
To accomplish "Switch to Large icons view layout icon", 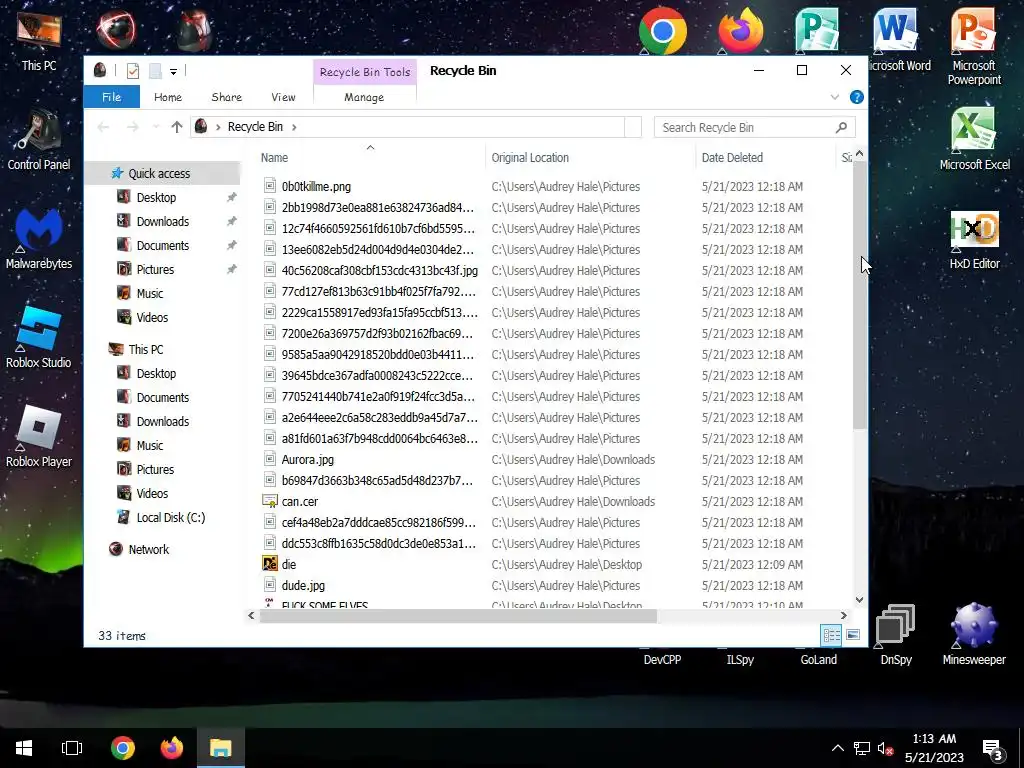I will [853, 635].
